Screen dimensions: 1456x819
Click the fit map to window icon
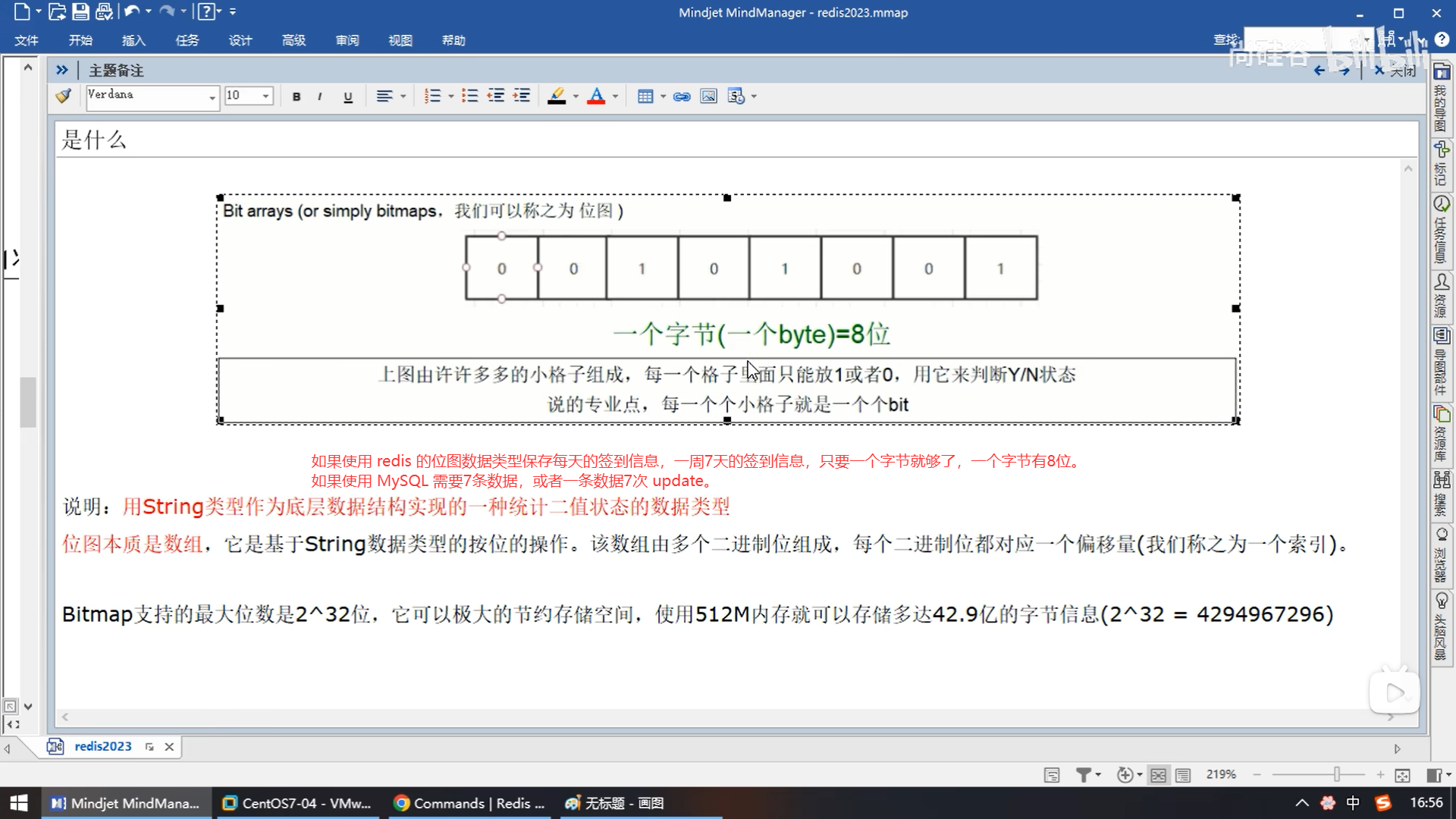coord(1402,774)
